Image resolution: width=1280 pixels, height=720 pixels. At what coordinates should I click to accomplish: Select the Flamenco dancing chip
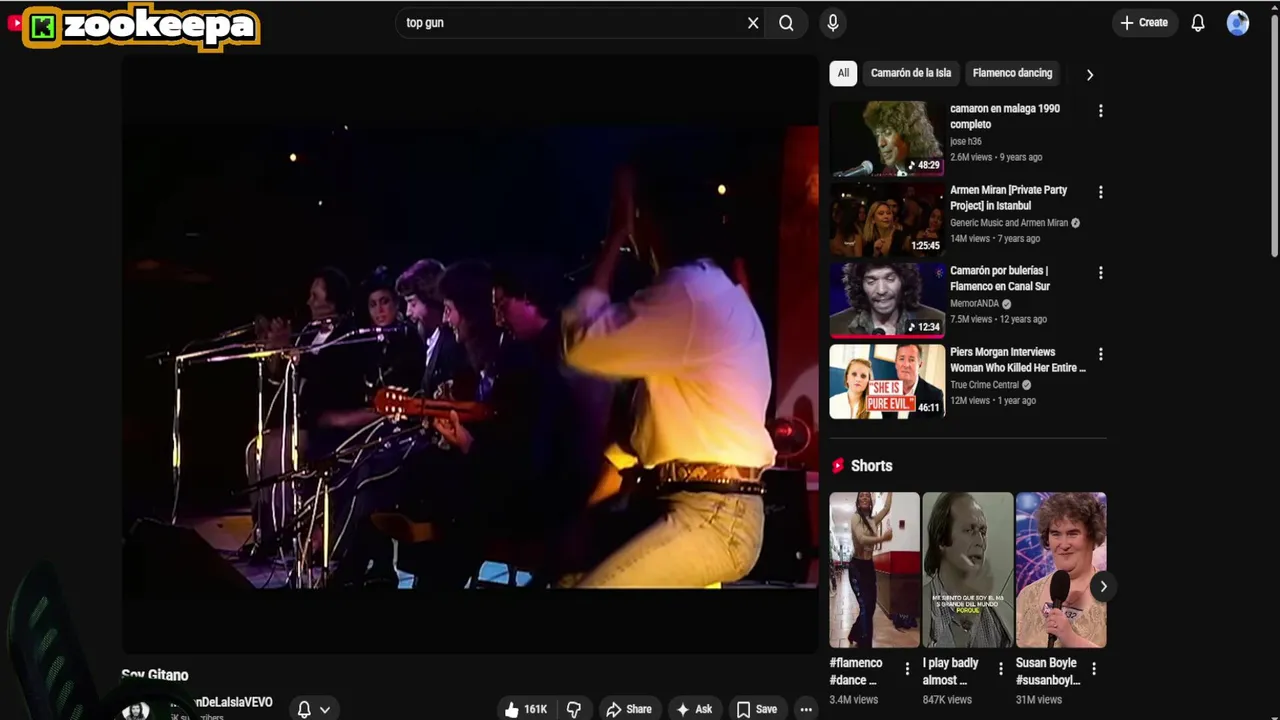[x=1012, y=73]
